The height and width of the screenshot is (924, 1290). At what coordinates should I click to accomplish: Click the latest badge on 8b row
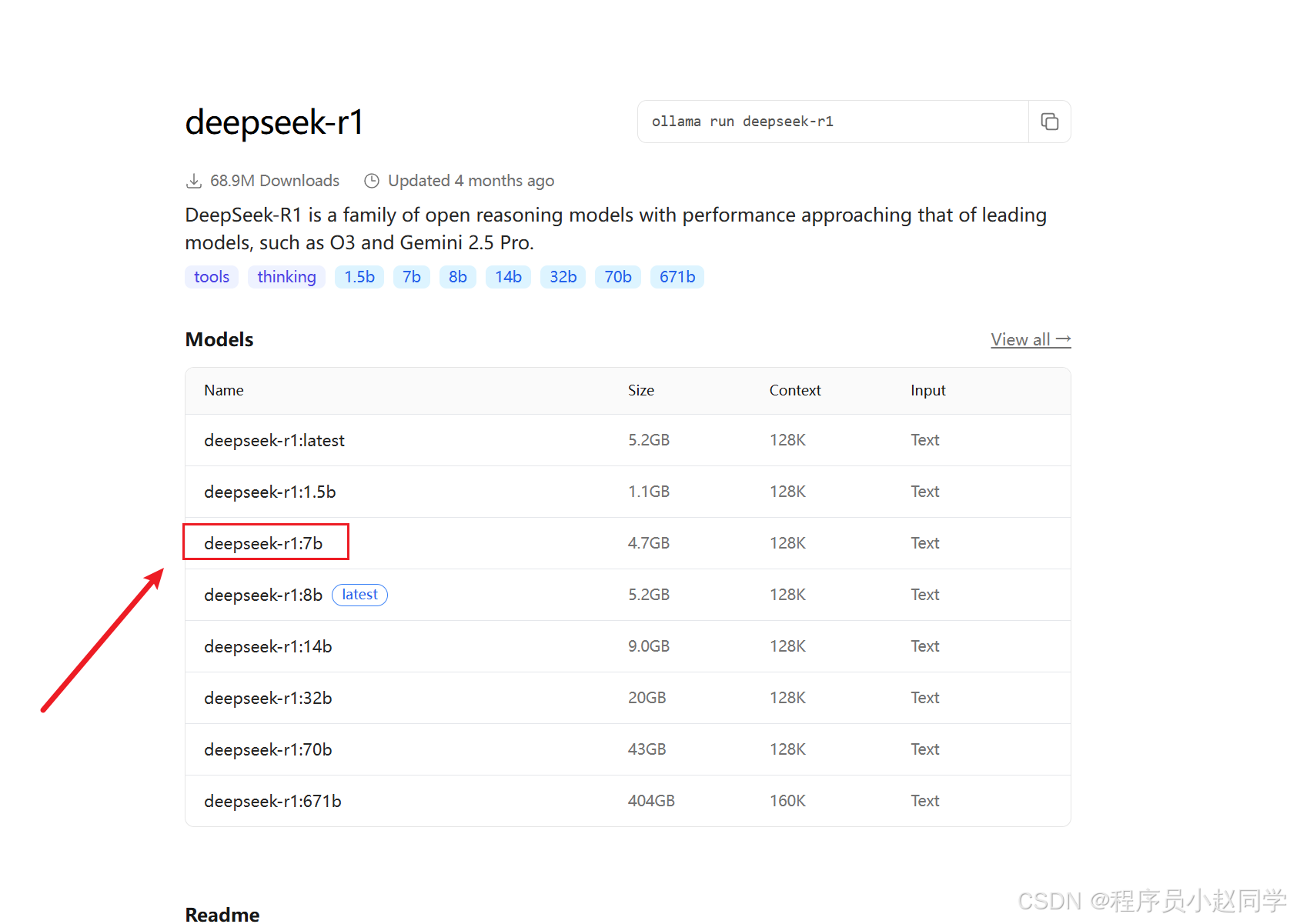(359, 595)
